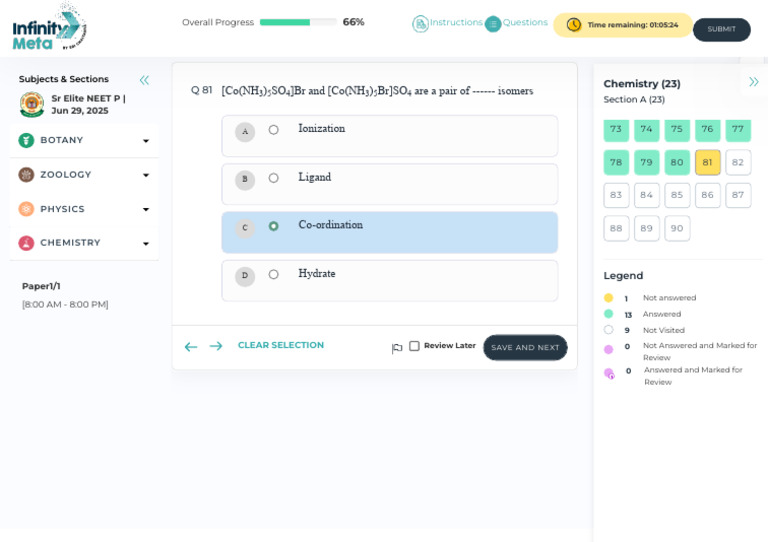This screenshot has width=768, height=542.
Task: Click the Time remaining display
Action: point(623,25)
